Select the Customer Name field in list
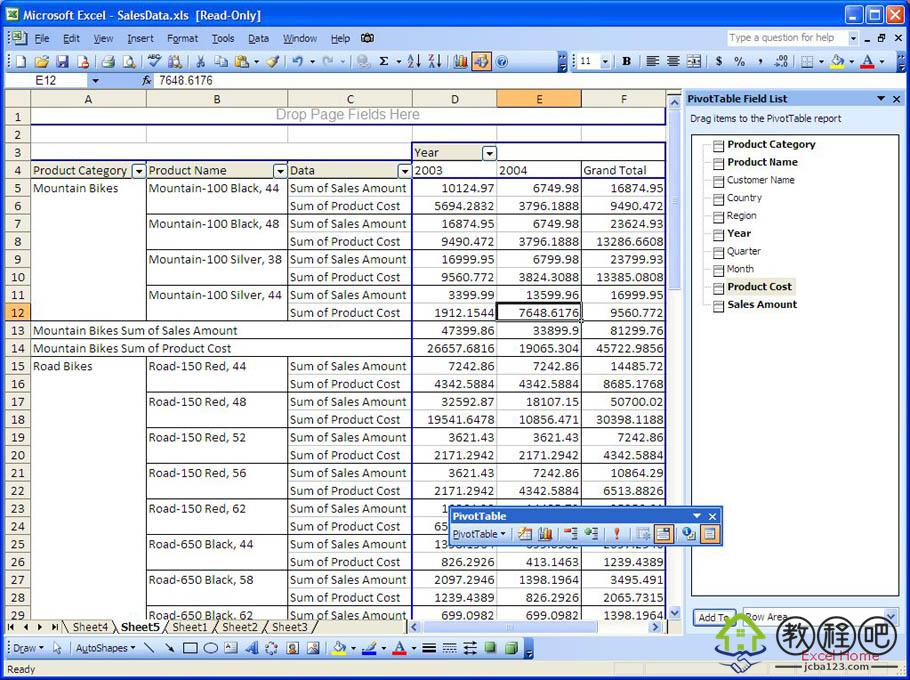 760,180
